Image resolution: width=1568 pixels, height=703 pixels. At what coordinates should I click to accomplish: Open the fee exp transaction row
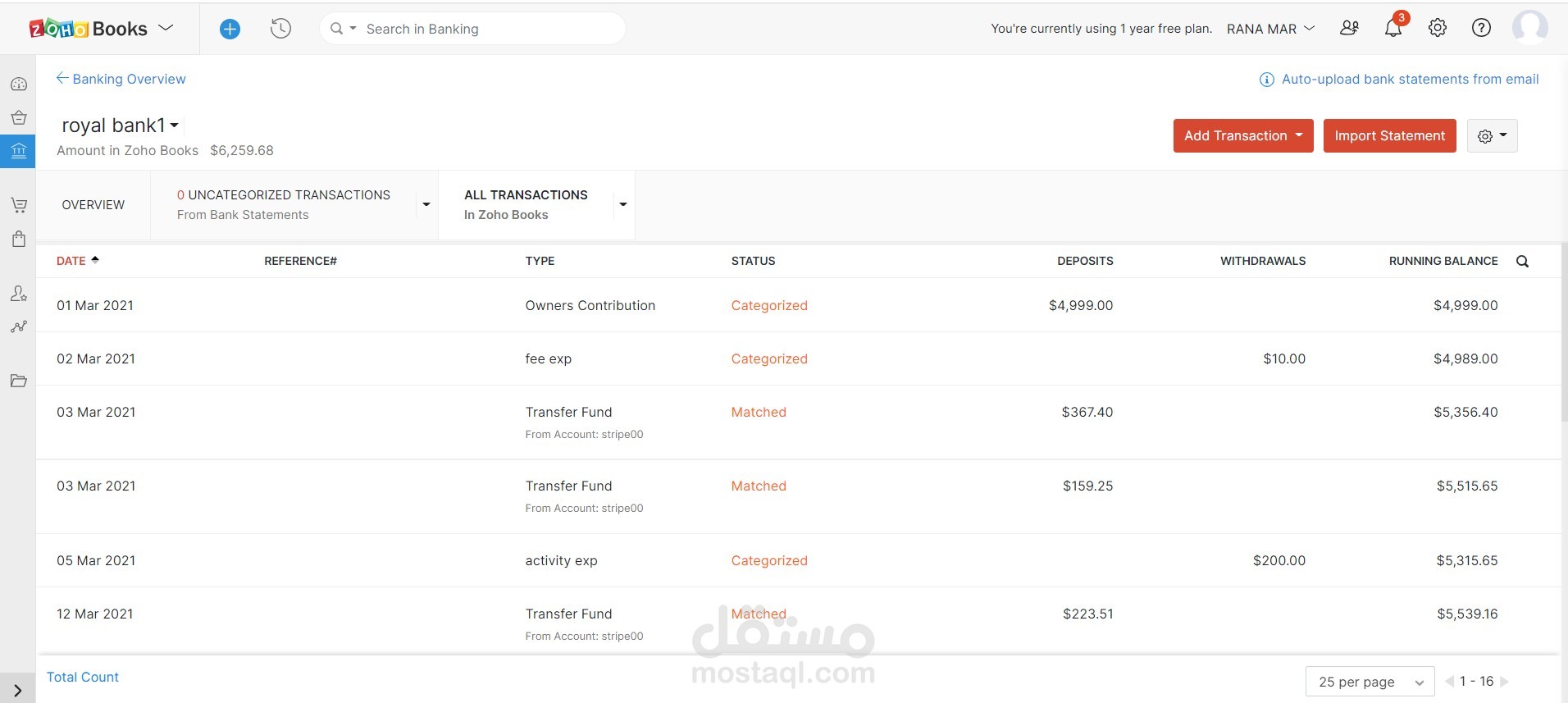(799, 358)
